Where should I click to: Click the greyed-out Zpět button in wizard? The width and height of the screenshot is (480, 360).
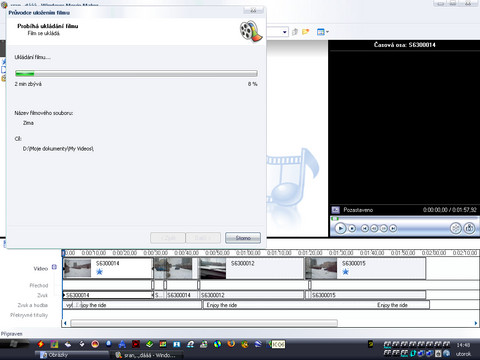[x=168, y=238]
